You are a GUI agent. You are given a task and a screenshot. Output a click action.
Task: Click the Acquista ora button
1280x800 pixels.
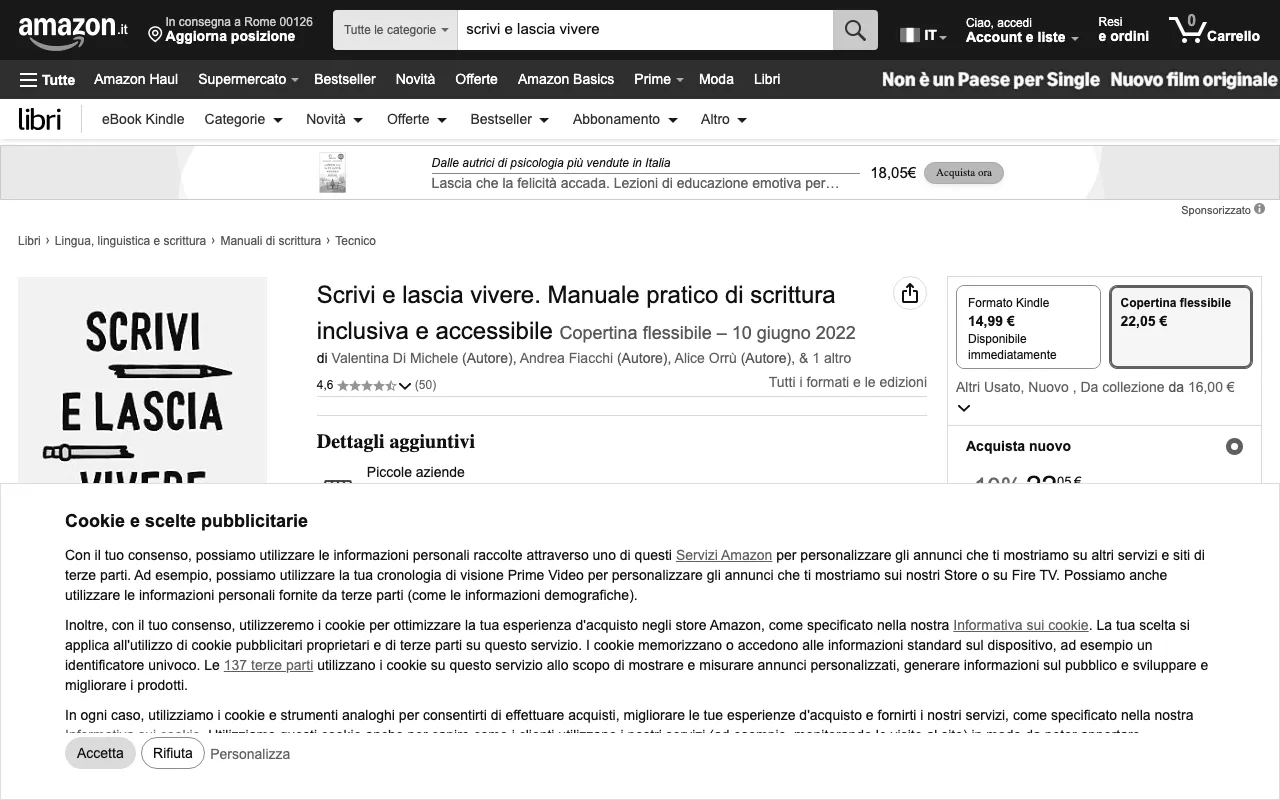(x=963, y=172)
